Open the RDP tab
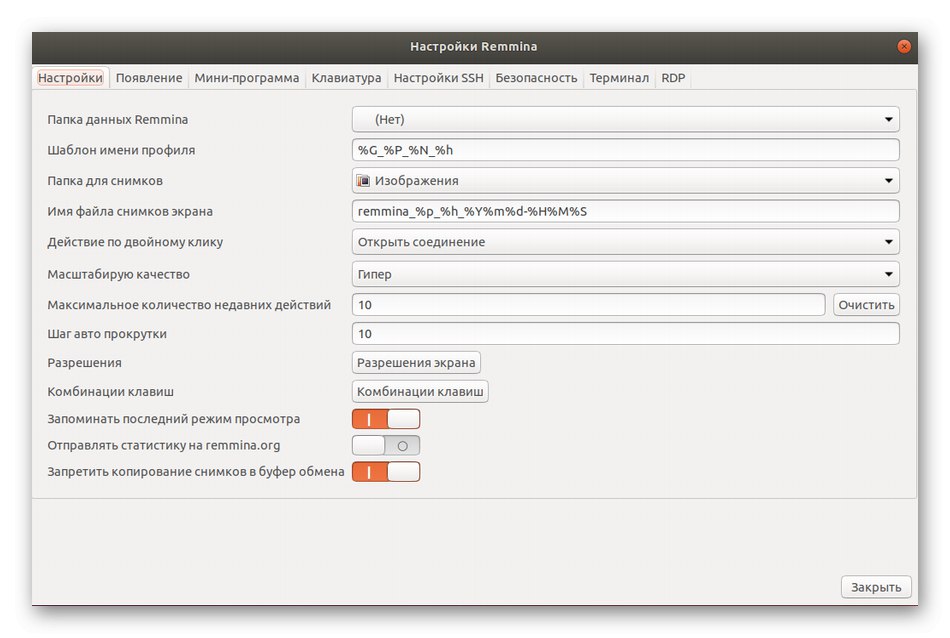 pyautogui.click(x=673, y=78)
